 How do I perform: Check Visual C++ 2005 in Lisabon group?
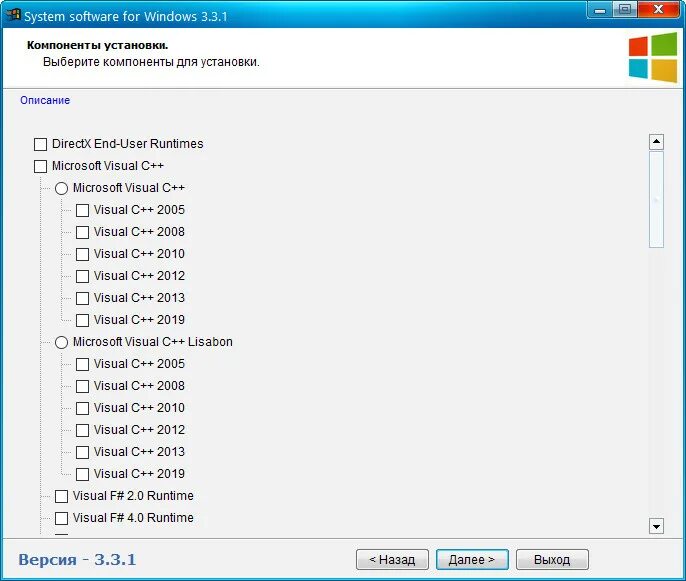click(82, 364)
